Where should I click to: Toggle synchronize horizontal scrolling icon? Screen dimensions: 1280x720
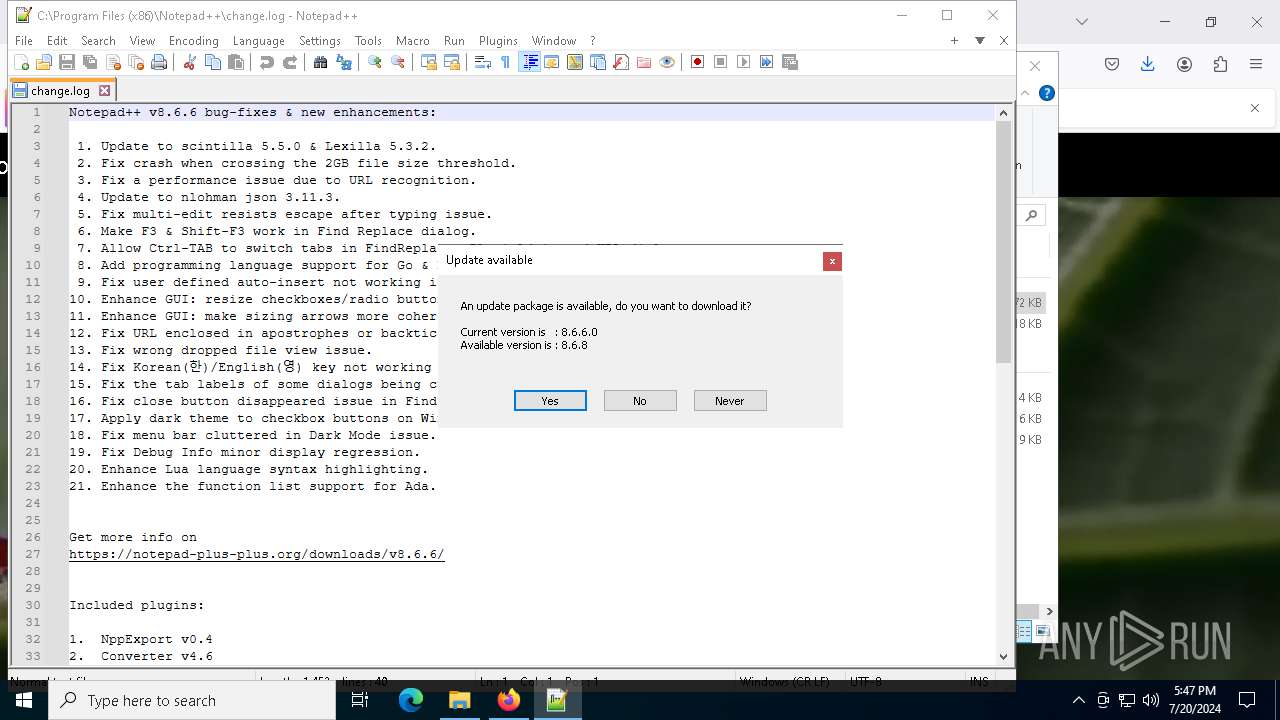[452, 62]
